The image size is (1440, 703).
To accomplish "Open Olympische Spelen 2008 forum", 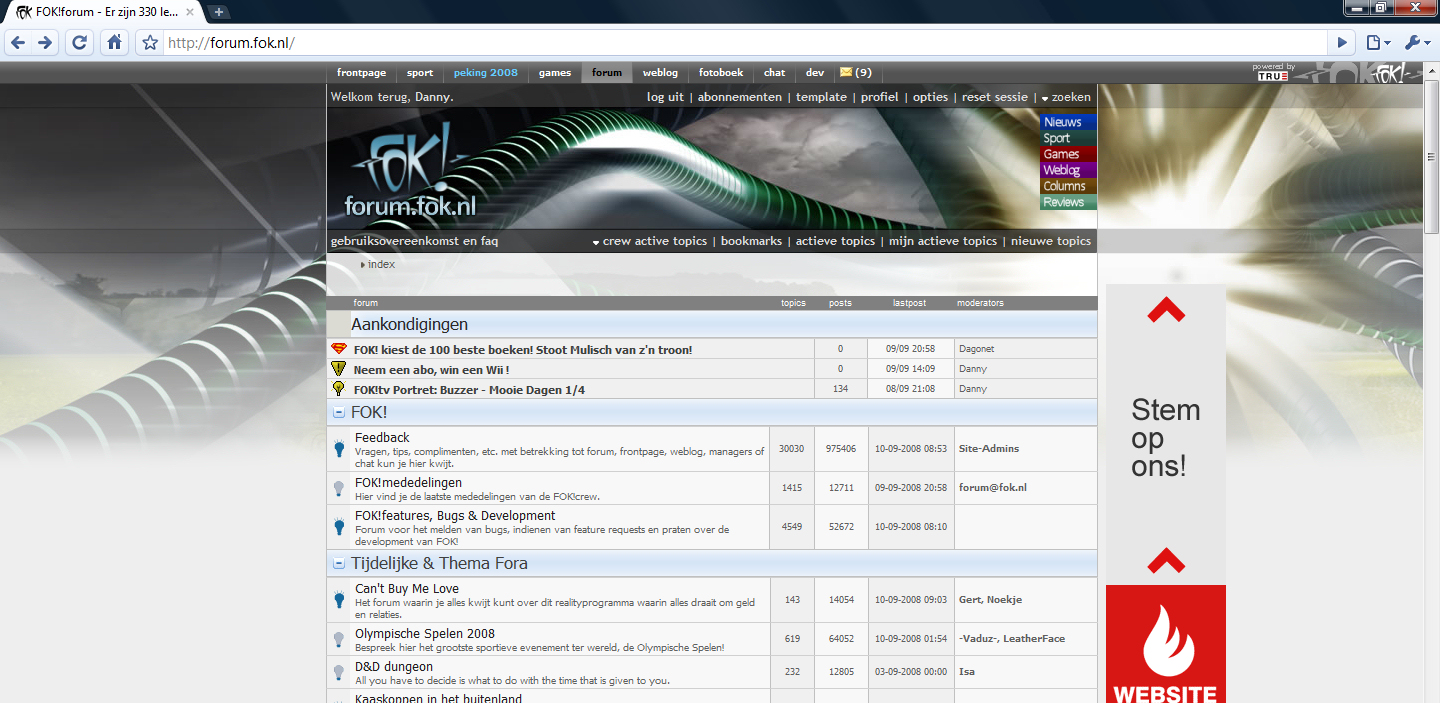I will tap(425, 634).
